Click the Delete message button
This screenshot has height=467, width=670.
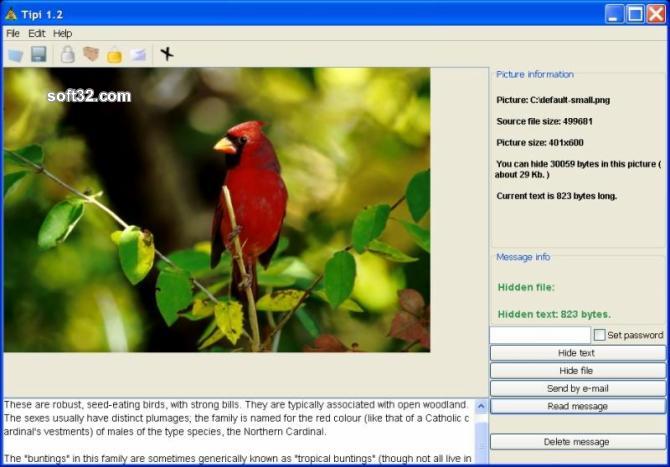pyautogui.click(x=578, y=442)
